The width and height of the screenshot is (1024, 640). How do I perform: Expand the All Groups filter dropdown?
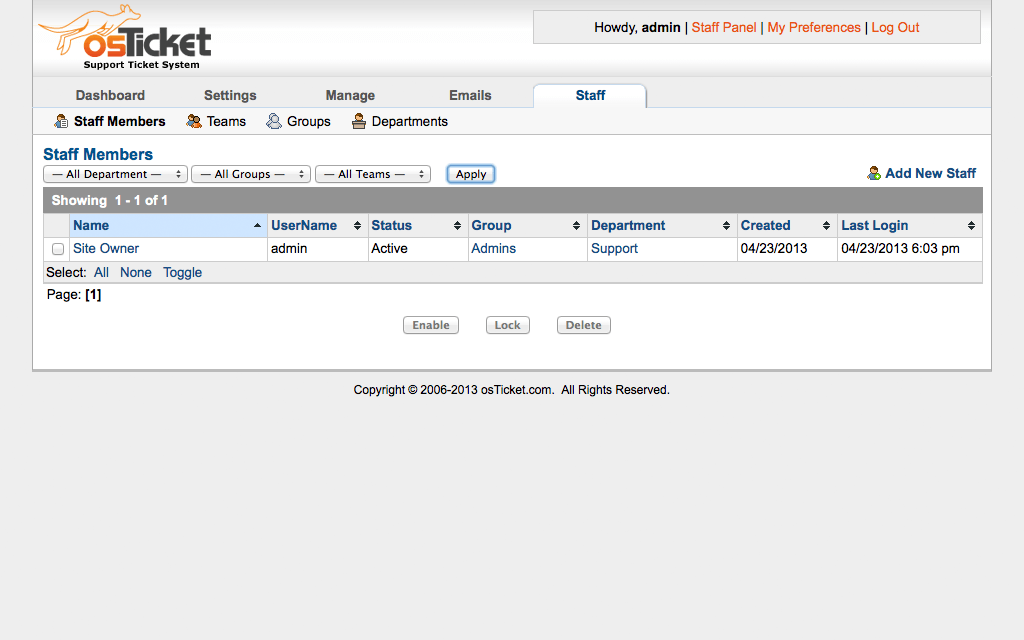(251, 174)
